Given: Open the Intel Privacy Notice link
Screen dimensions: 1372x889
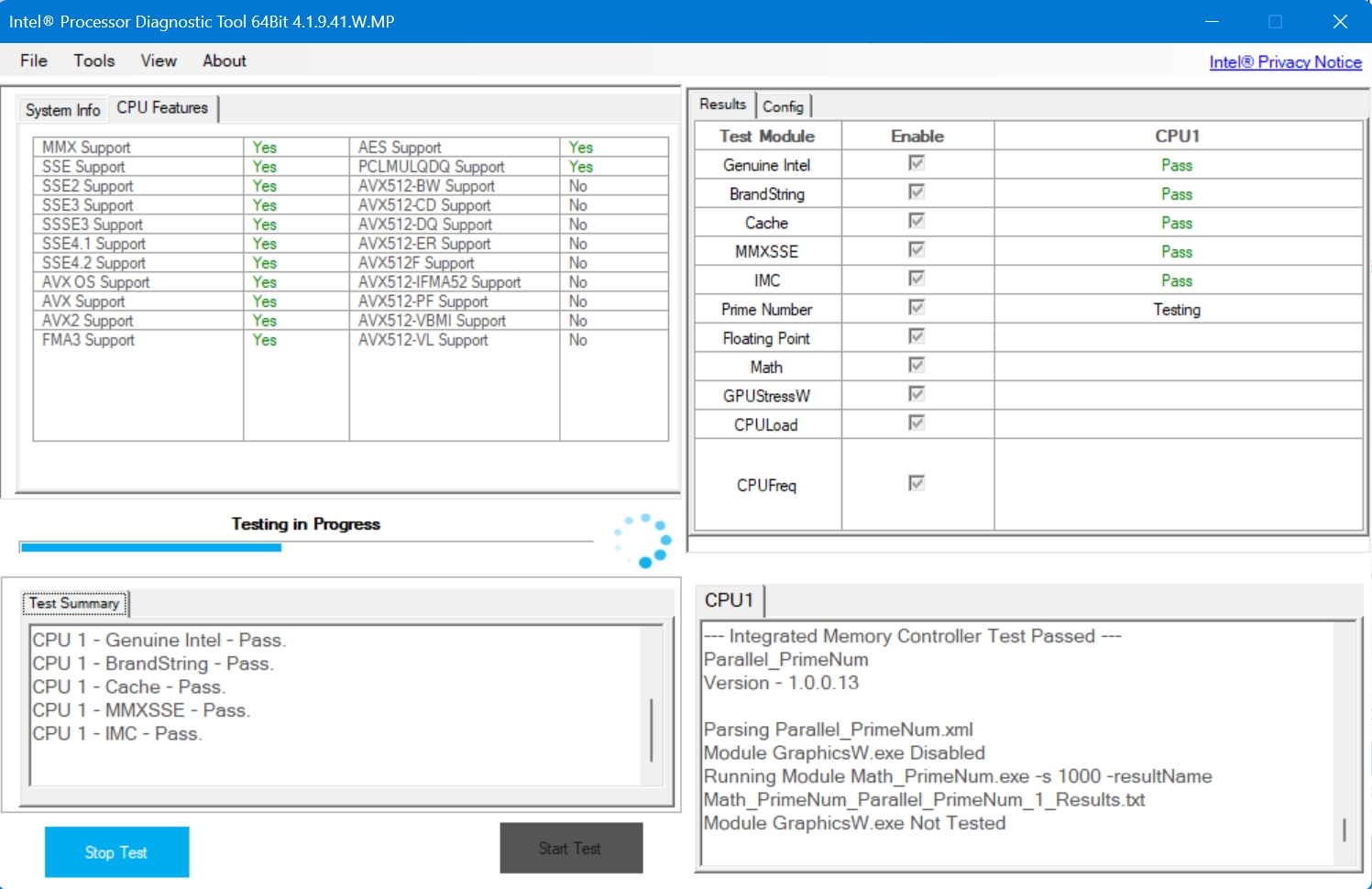Looking at the screenshot, I should click(x=1285, y=62).
